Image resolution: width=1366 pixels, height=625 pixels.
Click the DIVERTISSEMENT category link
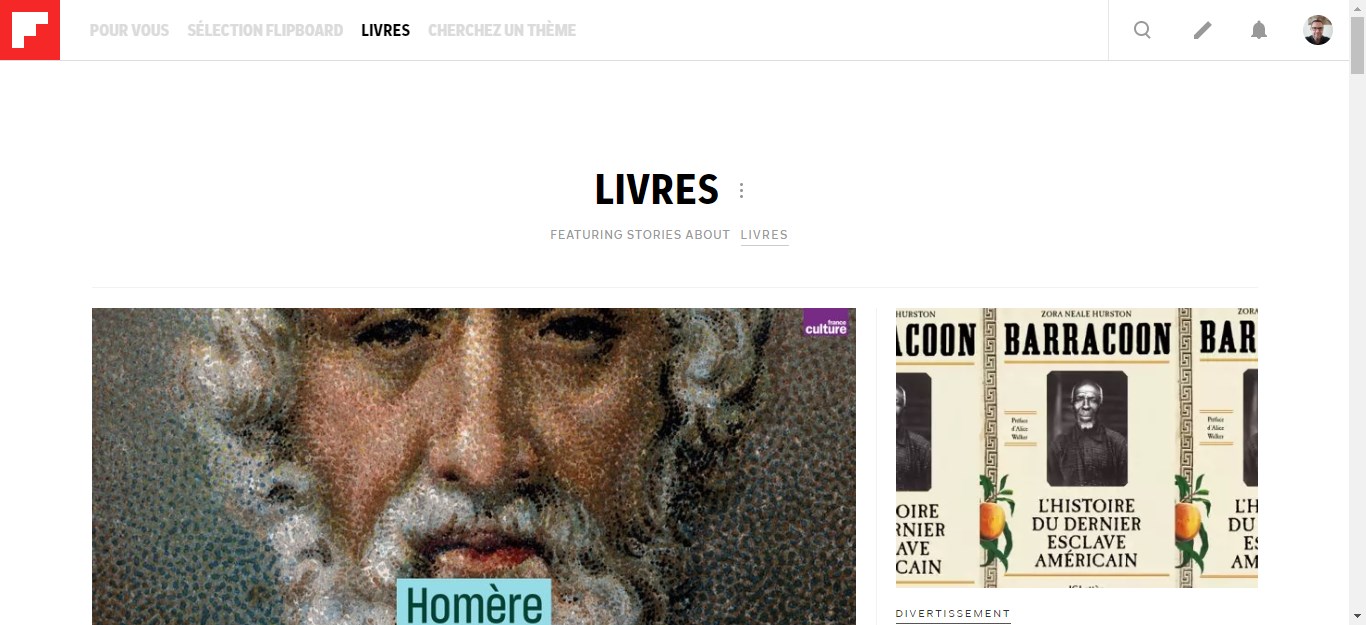[953, 614]
